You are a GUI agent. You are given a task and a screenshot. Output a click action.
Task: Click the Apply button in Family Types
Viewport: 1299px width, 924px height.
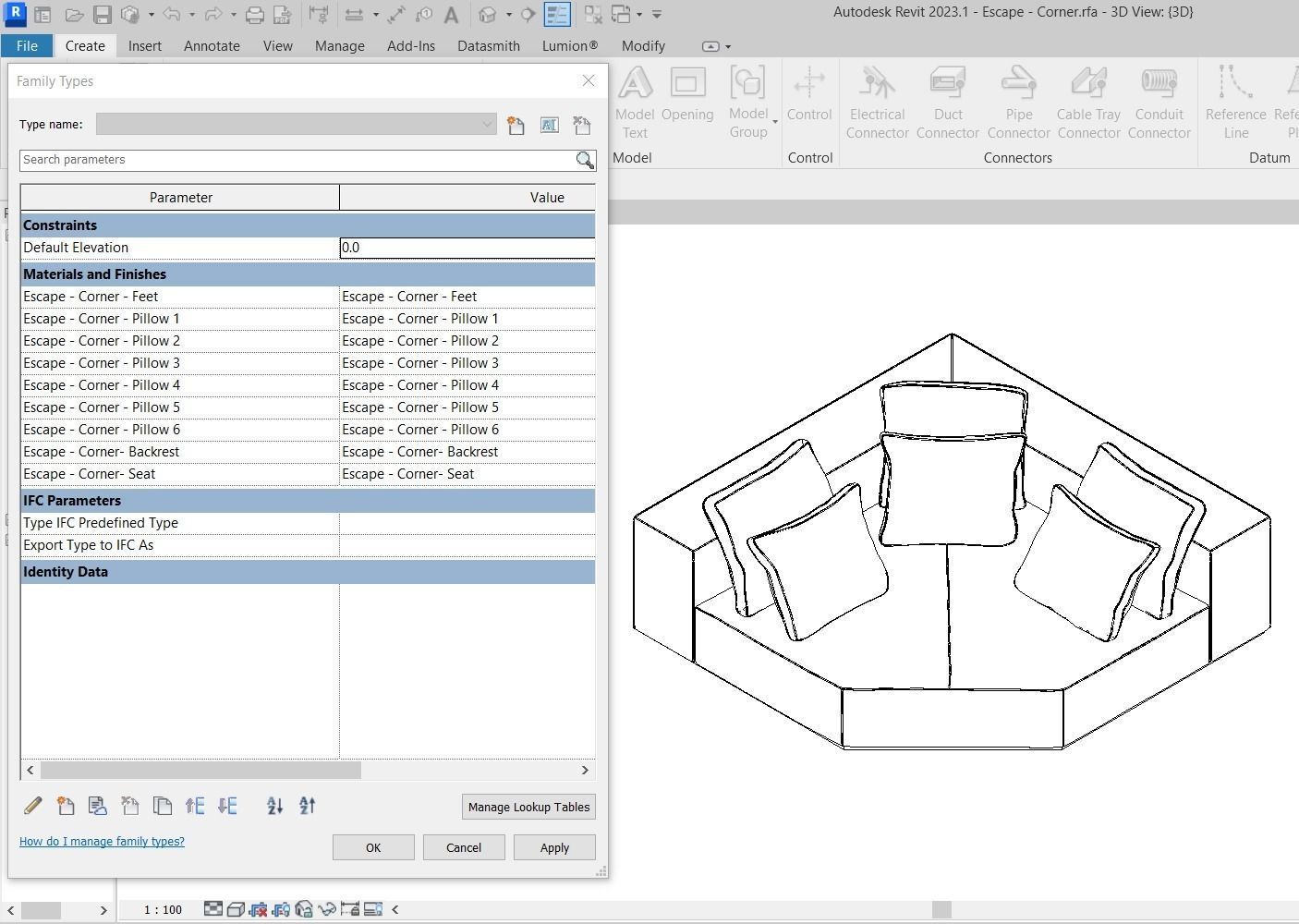[554, 847]
